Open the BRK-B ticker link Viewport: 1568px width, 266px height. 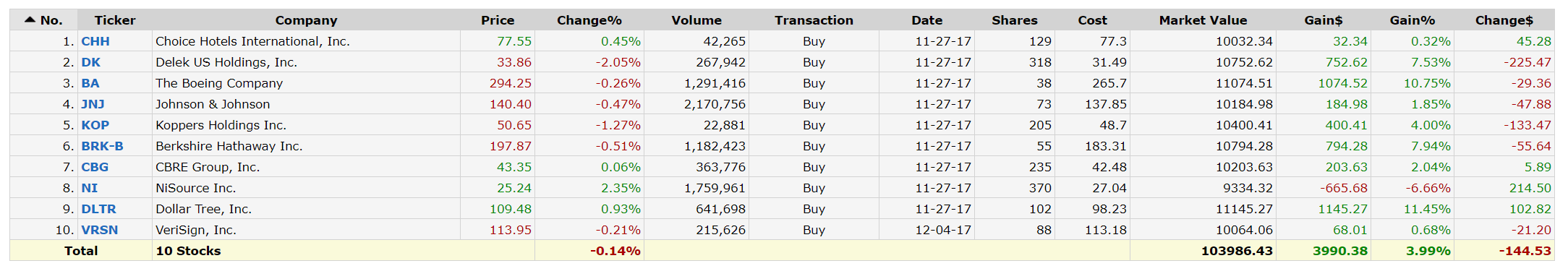point(102,146)
